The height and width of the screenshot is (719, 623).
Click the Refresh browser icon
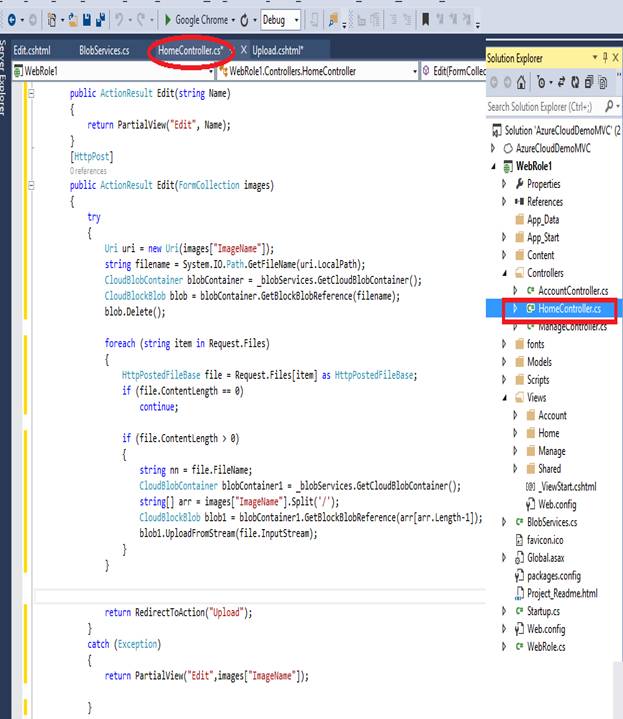(244, 20)
